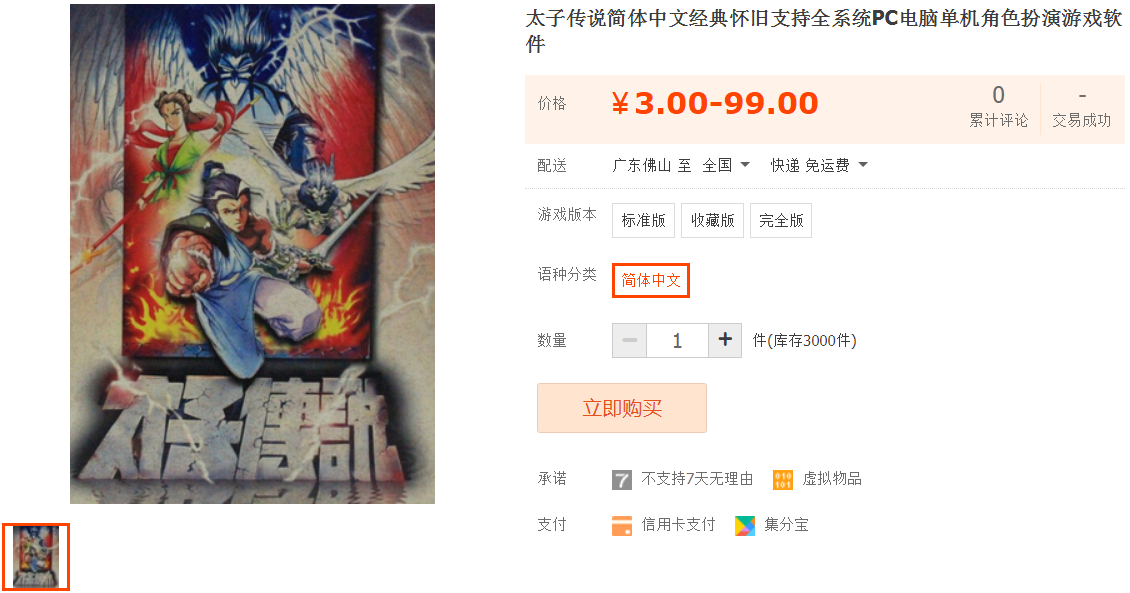Open the 累计评论 reviews count
This screenshot has width=1130, height=593.
pyautogui.click(x=998, y=108)
